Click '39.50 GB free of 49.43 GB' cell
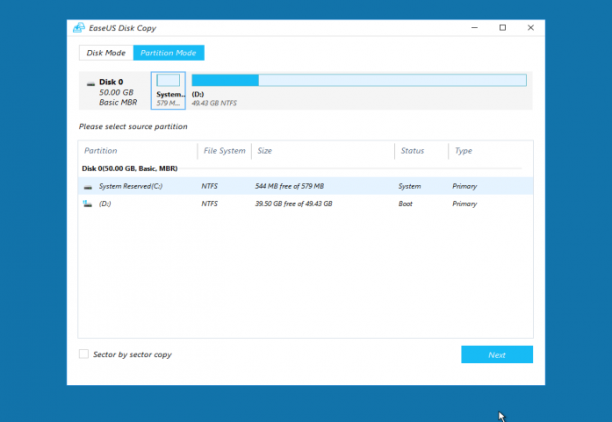The height and width of the screenshot is (422, 612). point(294,204)
